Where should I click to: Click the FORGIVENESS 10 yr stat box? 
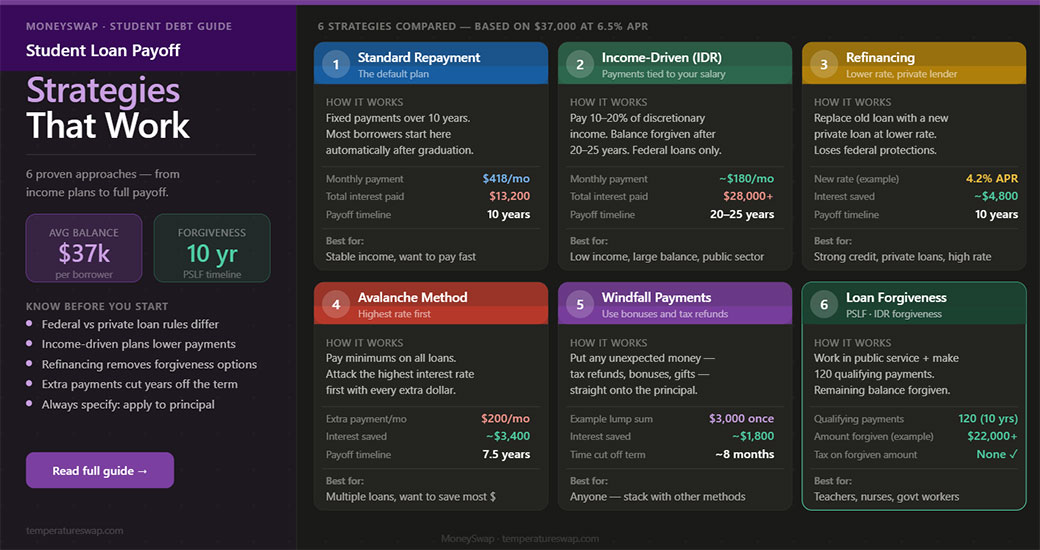(212, 248)
